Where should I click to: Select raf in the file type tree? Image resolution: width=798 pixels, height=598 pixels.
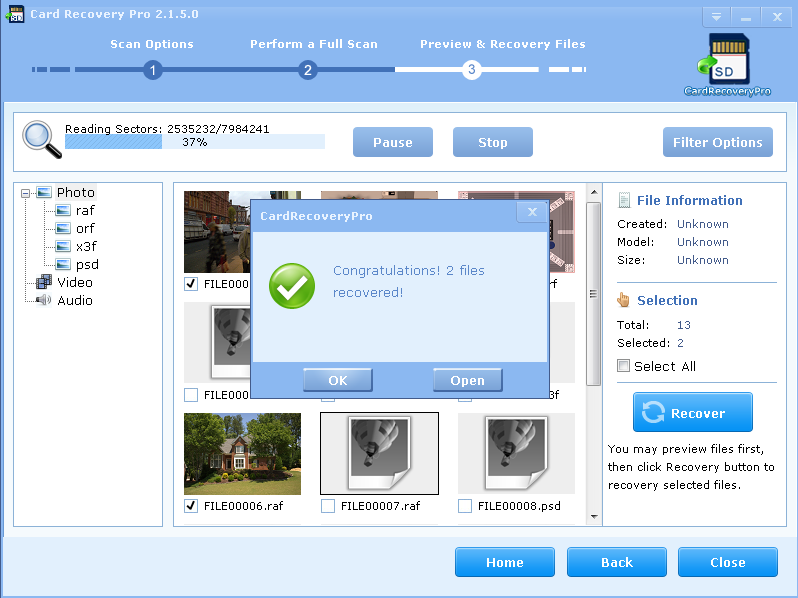(85, 210)
